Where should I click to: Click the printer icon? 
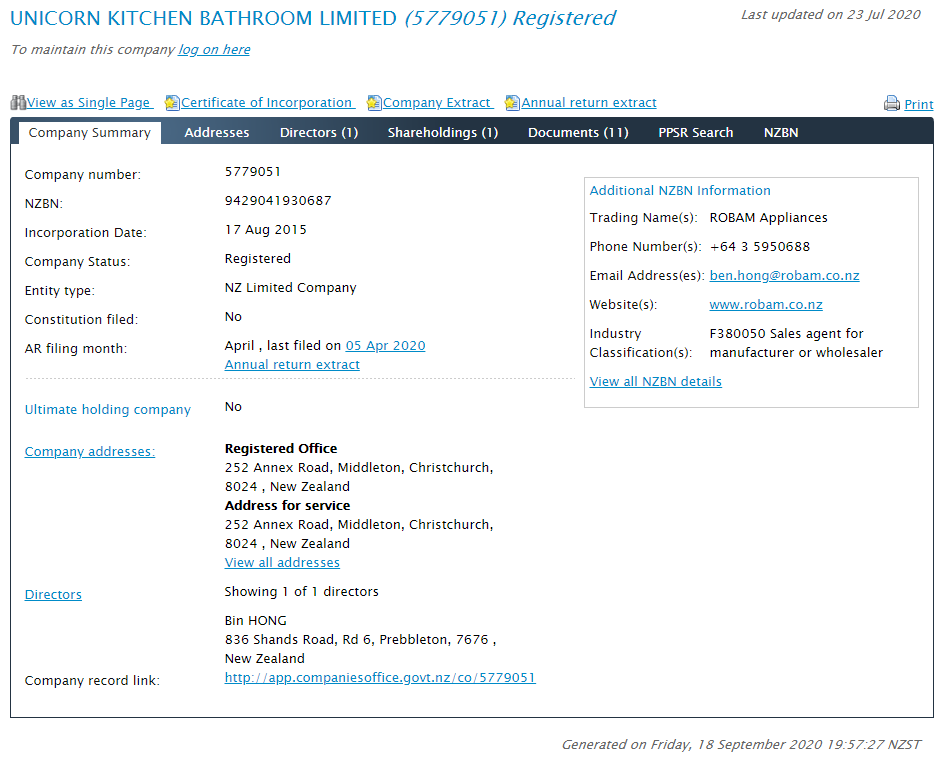[x=892, y=104]
